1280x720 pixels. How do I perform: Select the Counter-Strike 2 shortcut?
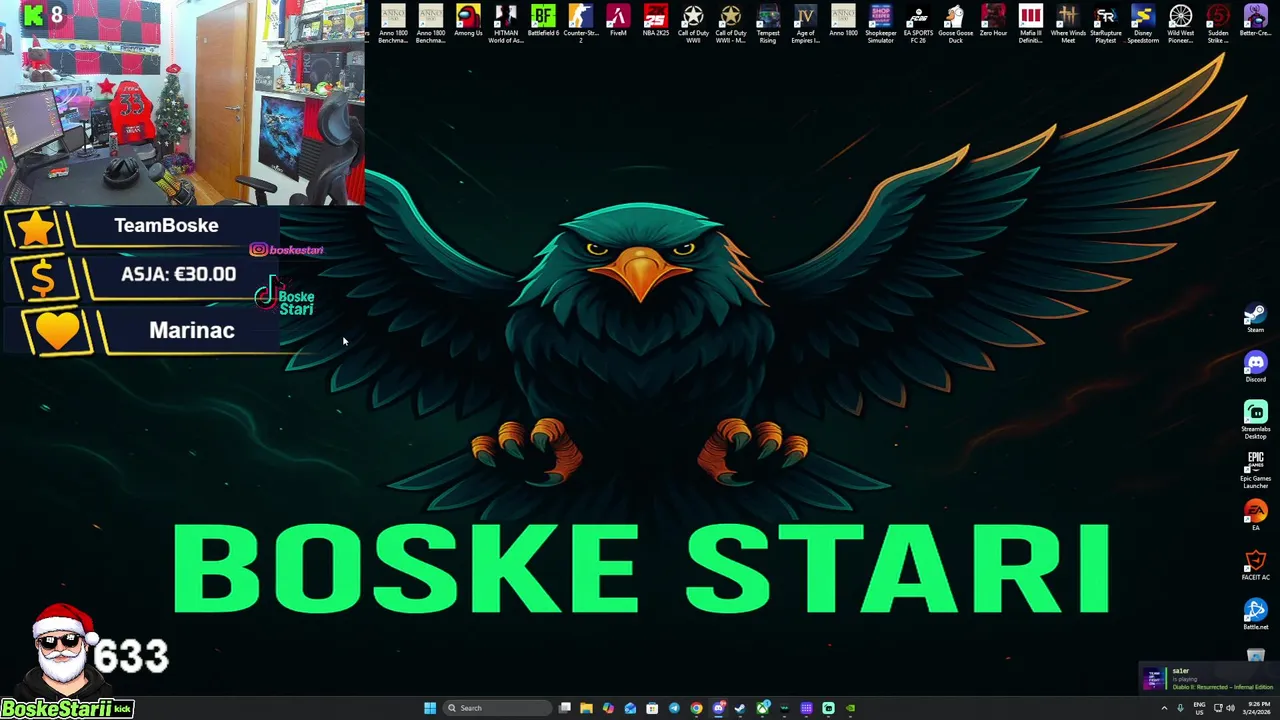[580, 24]
